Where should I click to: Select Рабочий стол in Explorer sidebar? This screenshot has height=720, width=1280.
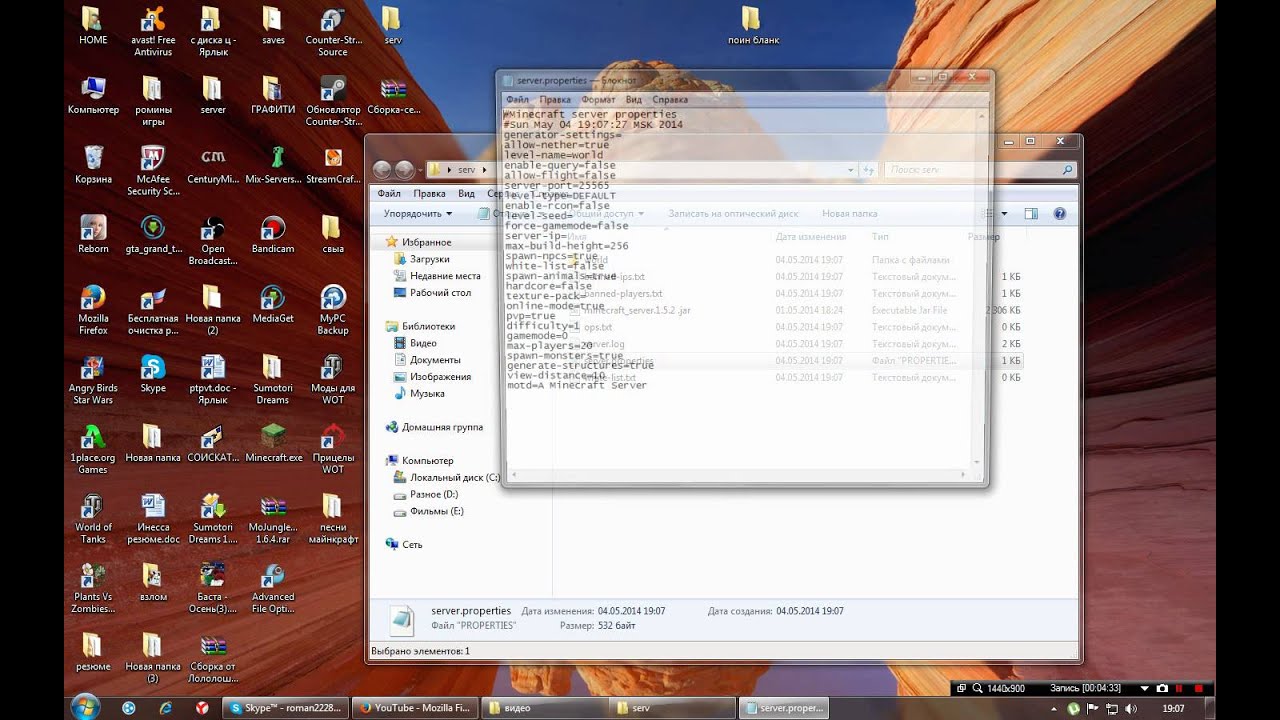coord(439,293)
